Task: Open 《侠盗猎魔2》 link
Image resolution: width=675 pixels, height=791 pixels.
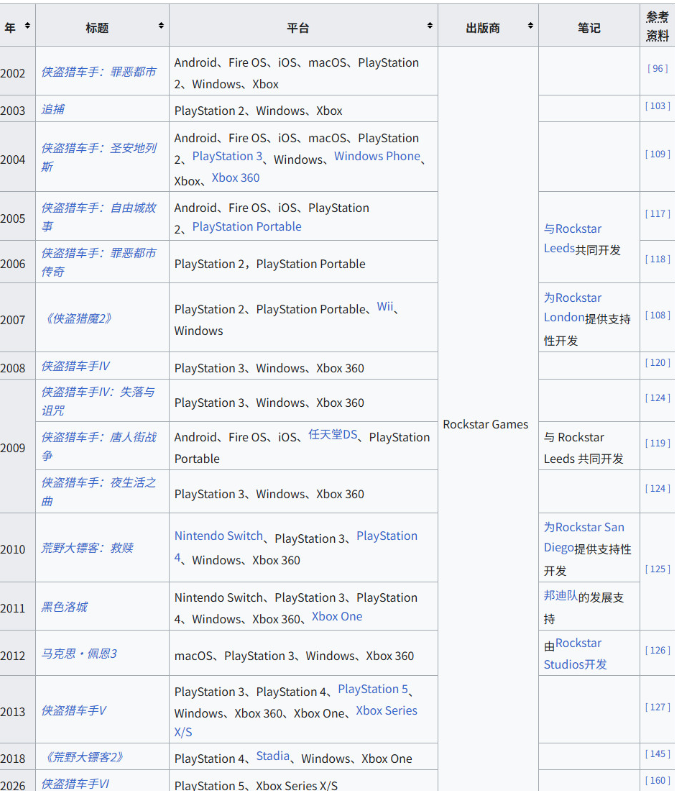Action: pyautogui.click(x=78, y=319)
